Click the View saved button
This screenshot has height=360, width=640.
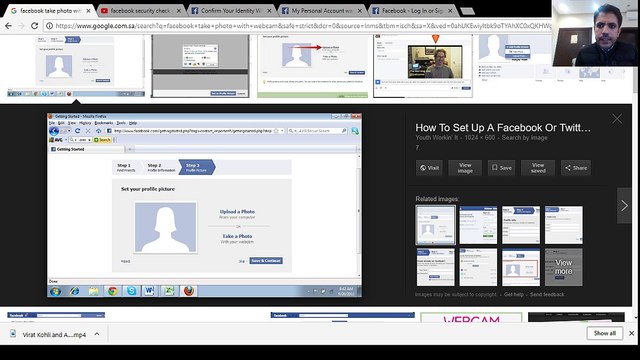(538, 168)
